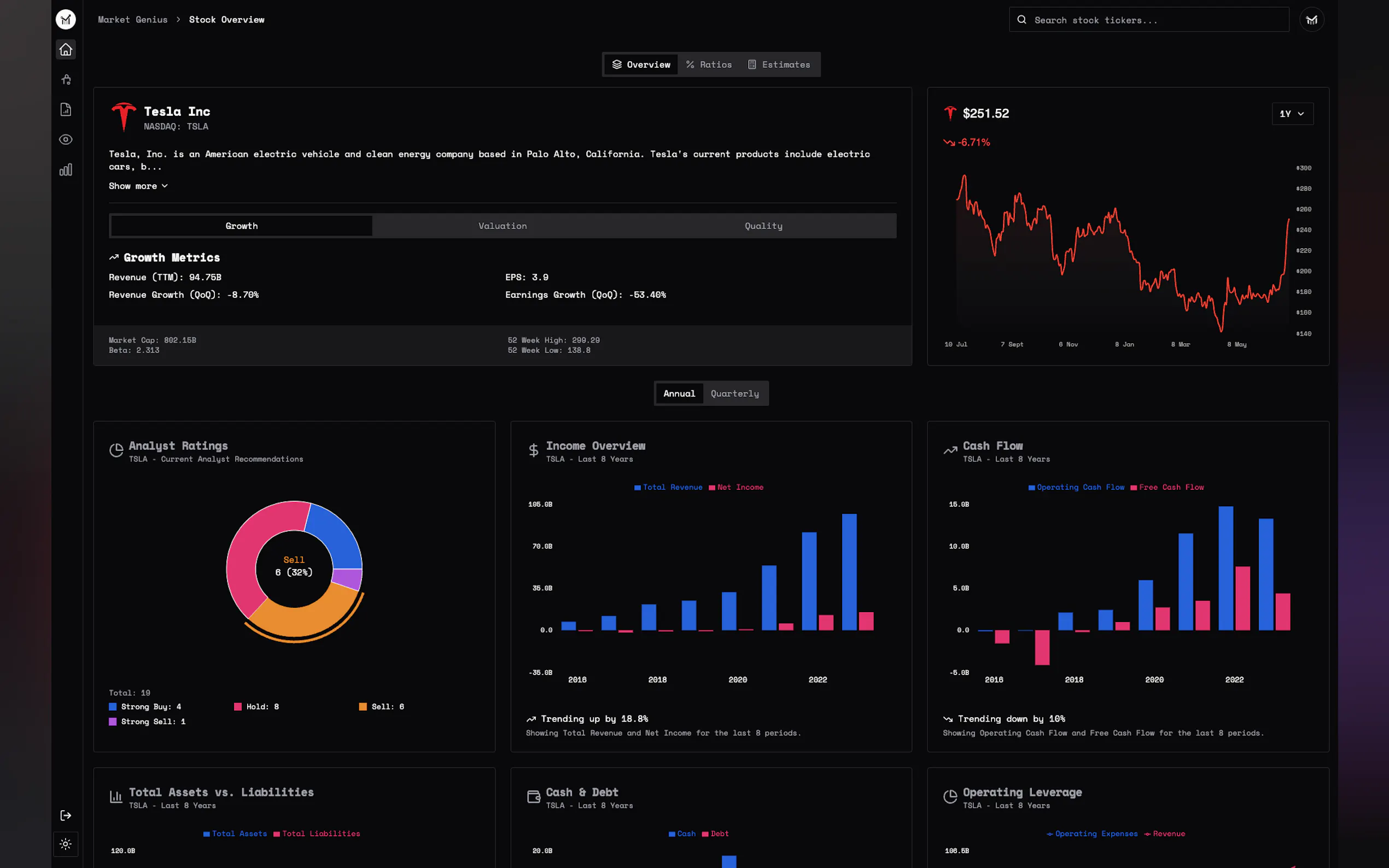Image resolution: width=1389 pixels, height=868 pixels.
Task: Switch financial data to Quarterly
Action: pos(734,393)
